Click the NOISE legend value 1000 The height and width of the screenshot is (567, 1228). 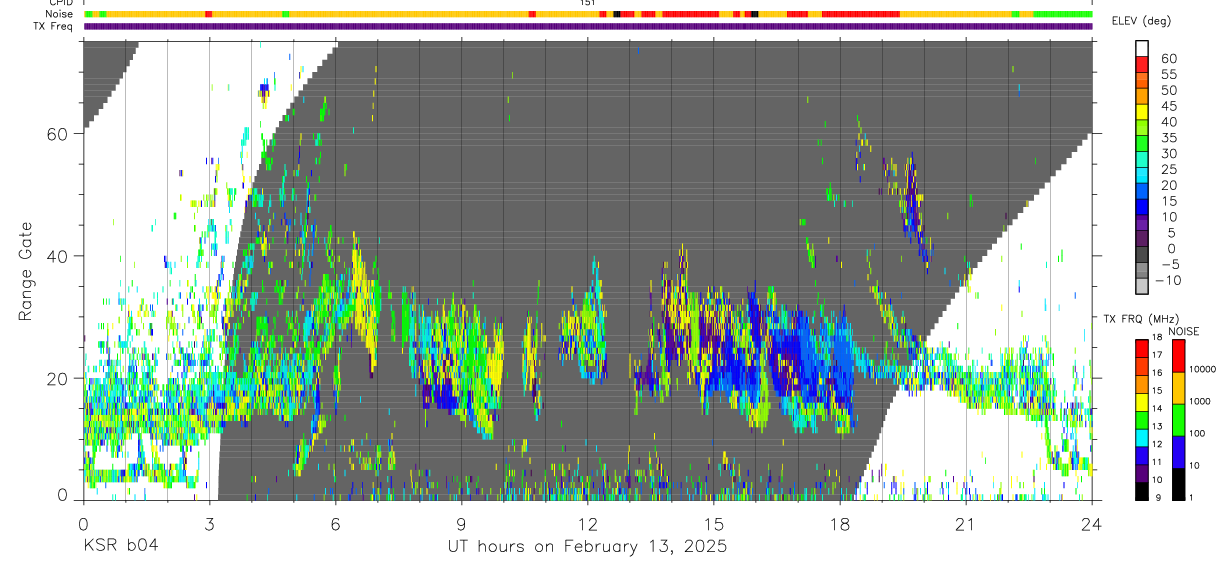[x=1198, y=401]
